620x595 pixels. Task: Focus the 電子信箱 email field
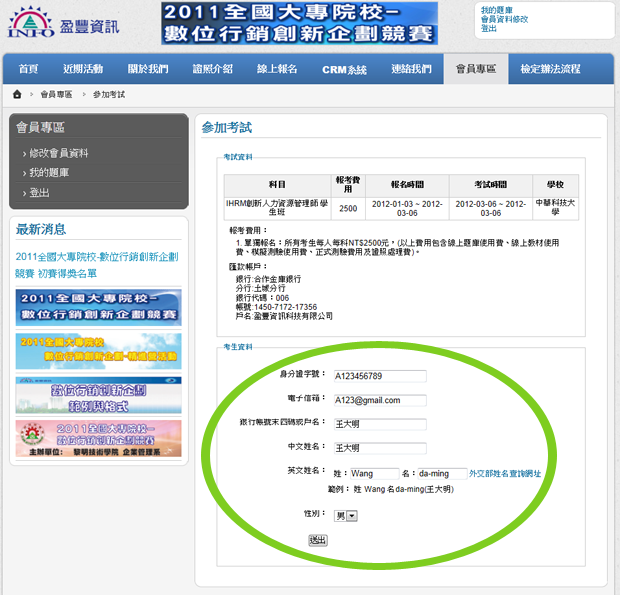pyautogui.click(x=379, y=400)
